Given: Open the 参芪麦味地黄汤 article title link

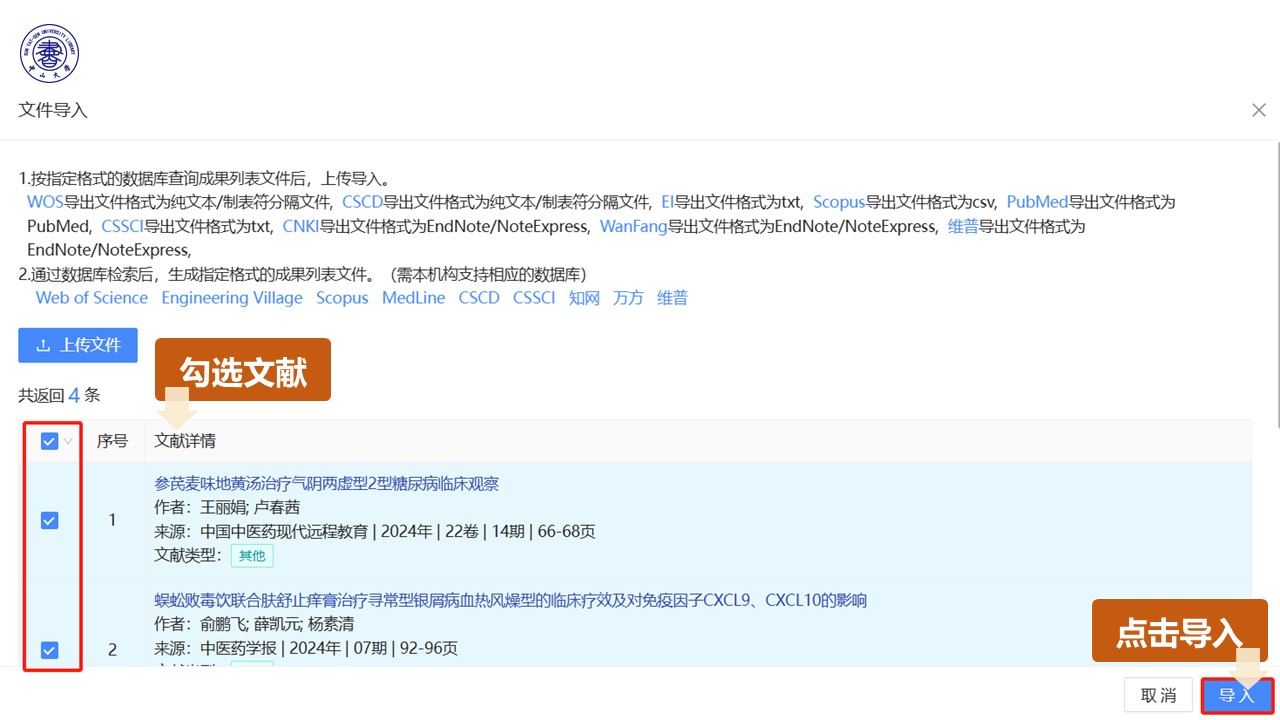Looking at the screenshot, I should pyautogui.click(x=327, y=484).
